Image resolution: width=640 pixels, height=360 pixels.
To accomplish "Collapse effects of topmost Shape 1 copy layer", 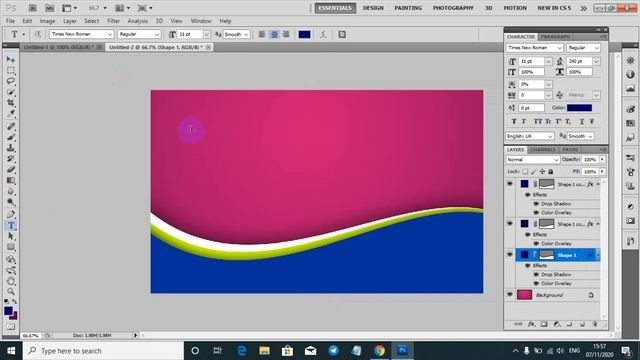I will point(598,184).
